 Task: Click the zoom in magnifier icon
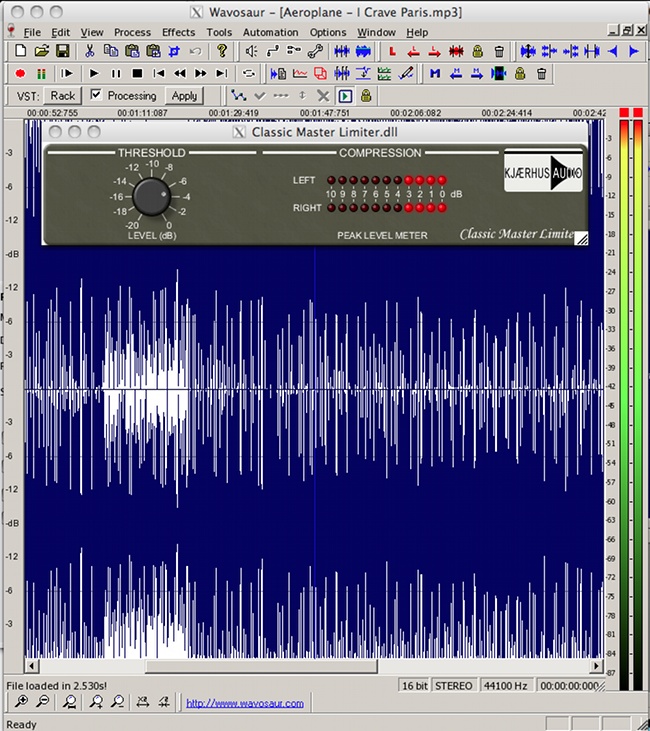22,703
